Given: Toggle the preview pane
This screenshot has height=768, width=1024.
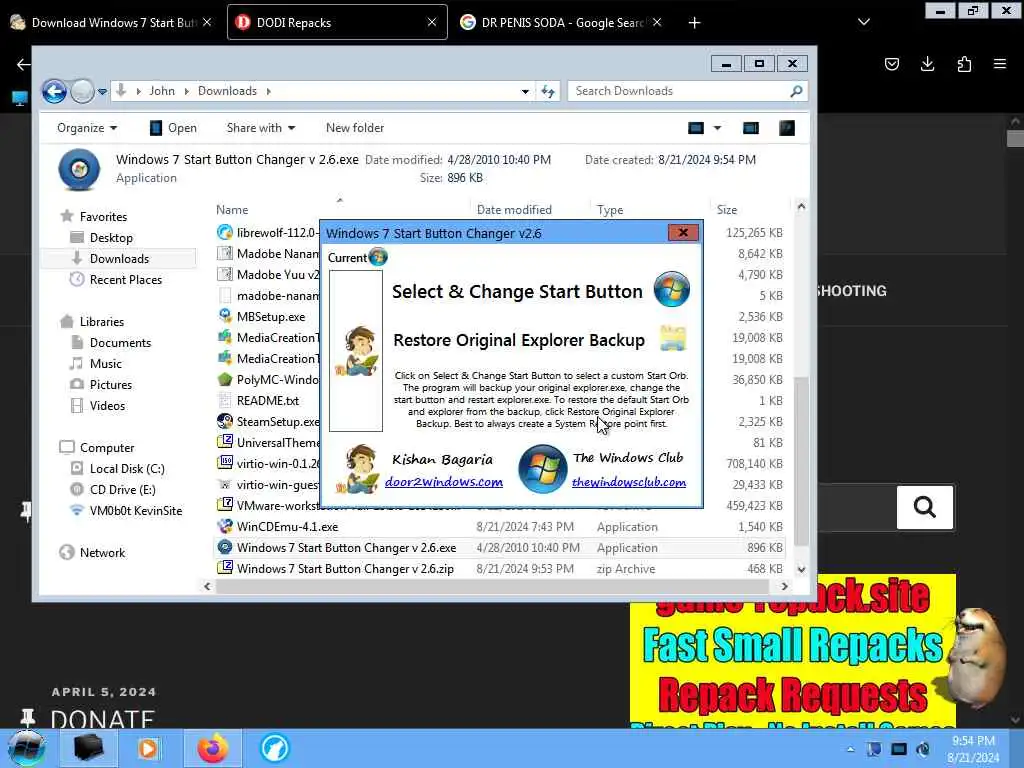Looking at the screenshot, I should [x=751, y=128].
